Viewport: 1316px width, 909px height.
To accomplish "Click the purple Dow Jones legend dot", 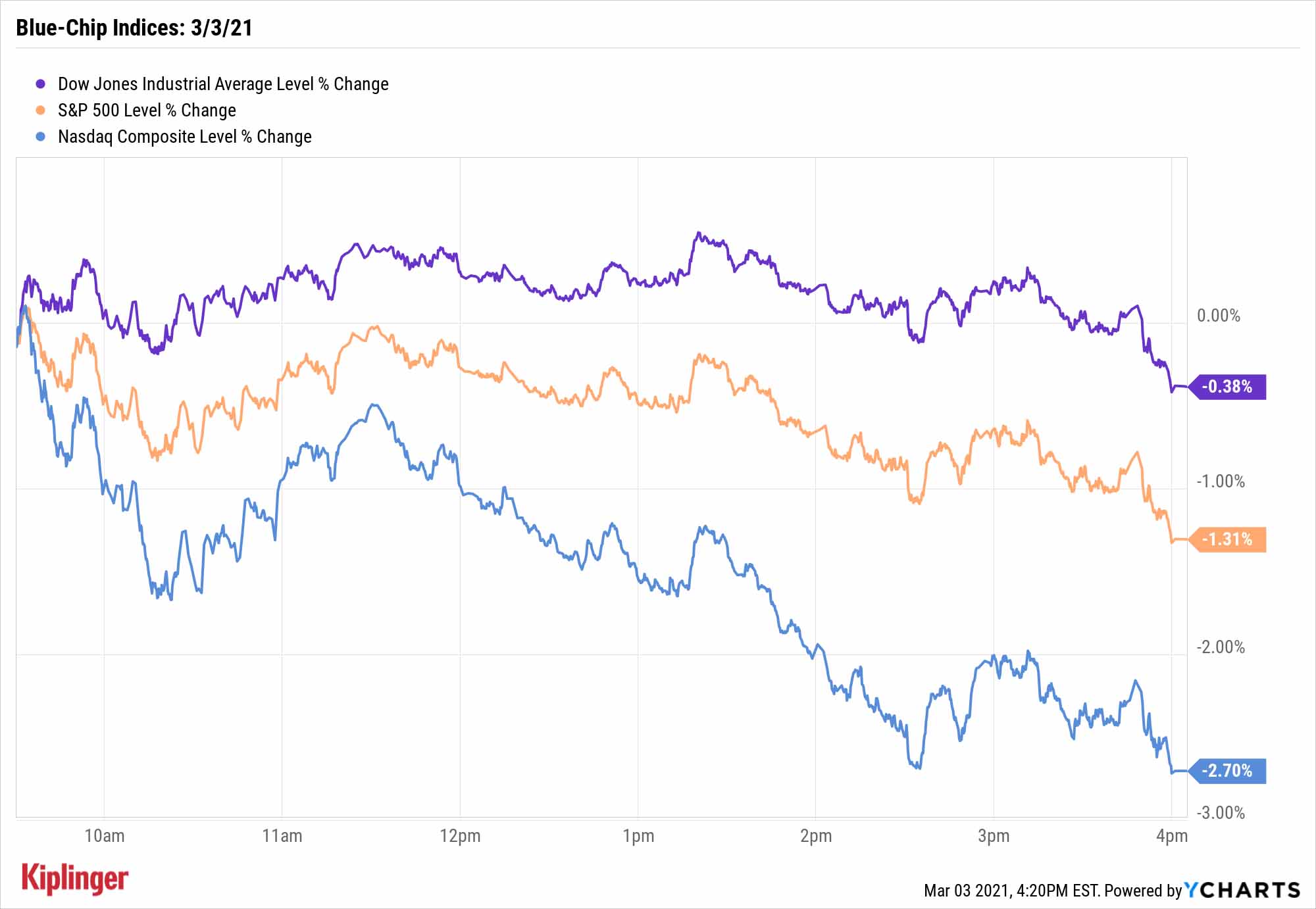I will tap(41, 84).
